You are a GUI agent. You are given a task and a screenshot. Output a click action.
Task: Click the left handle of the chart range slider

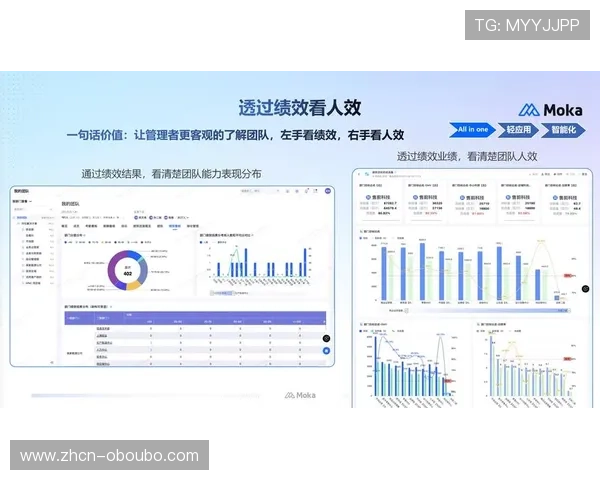pos(406,310)
